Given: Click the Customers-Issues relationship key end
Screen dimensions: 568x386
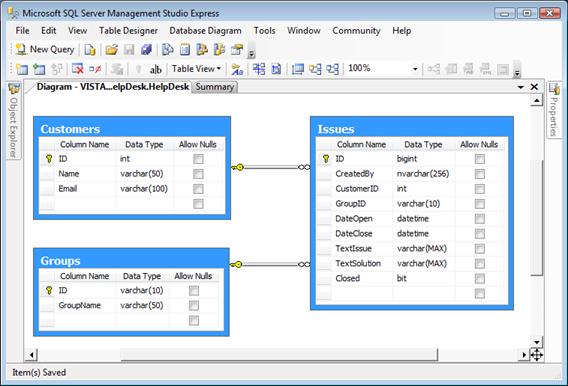Looking at the screenshot, I should pyautogui.click(x=238, y=167).
